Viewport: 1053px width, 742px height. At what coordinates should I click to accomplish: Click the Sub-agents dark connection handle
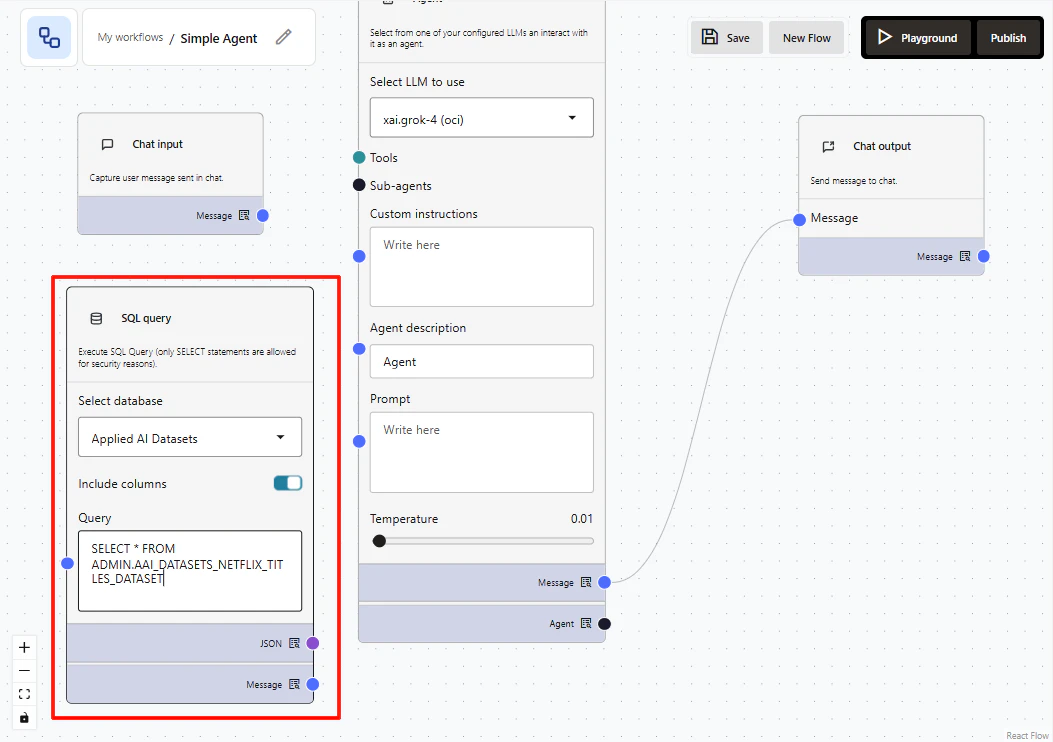coord(359,185)
